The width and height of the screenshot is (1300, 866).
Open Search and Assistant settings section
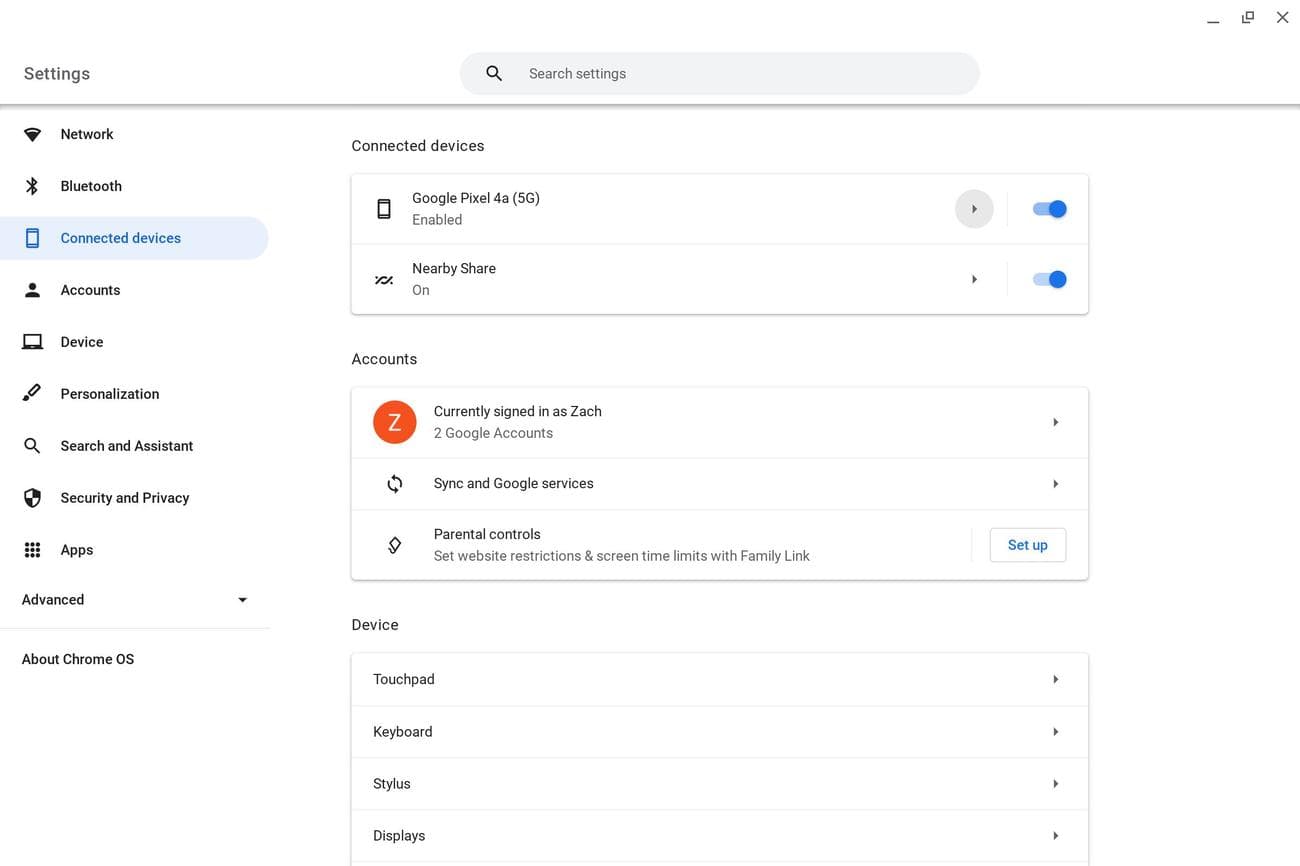(x=126, y=446)
